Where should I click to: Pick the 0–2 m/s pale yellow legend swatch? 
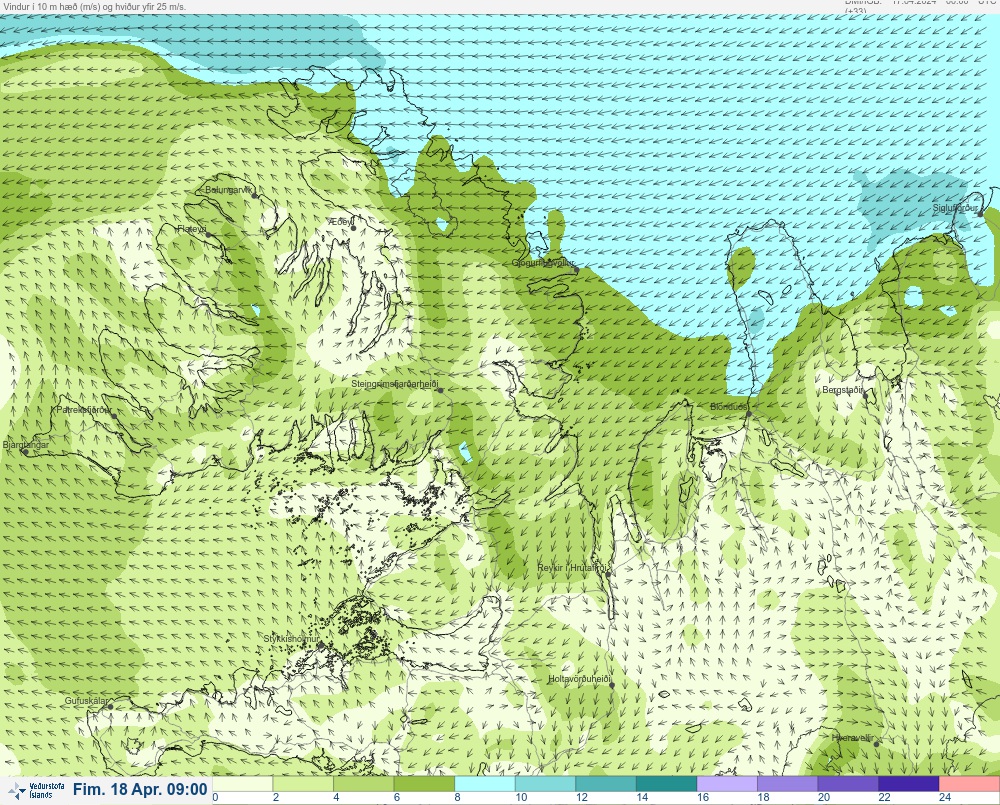(x=242, y=783)
